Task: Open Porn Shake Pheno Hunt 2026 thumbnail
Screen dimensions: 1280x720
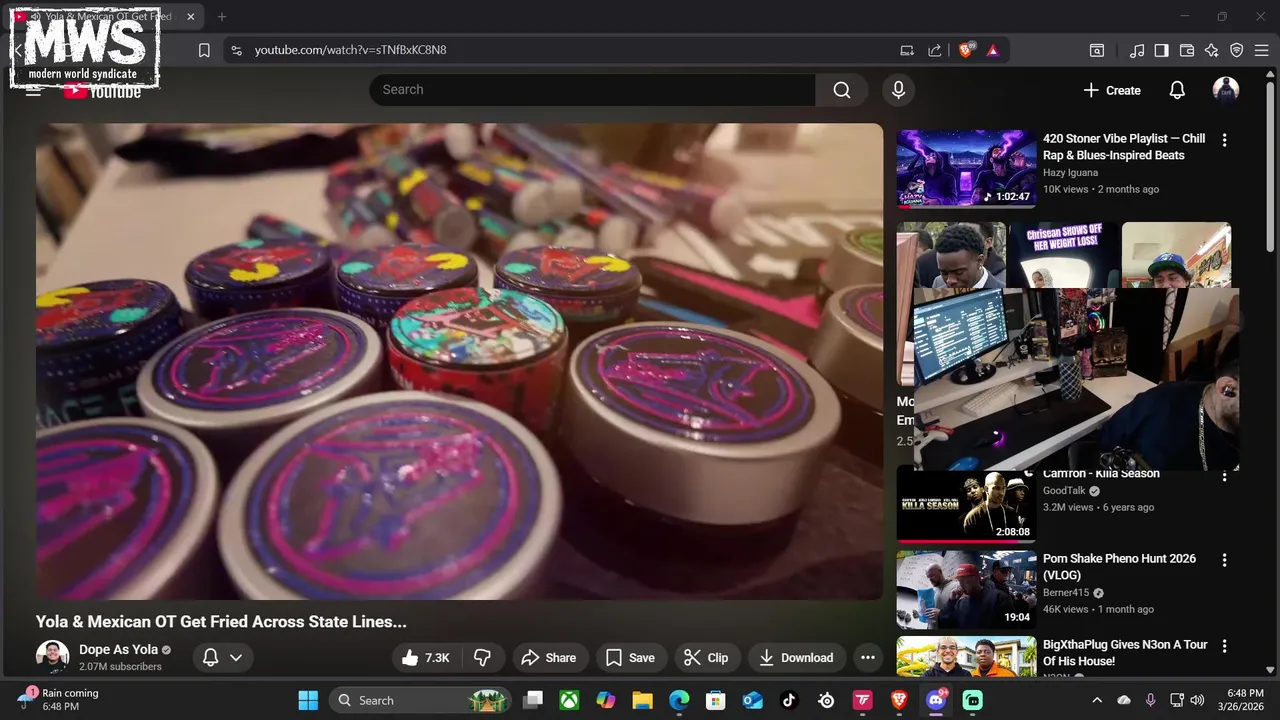Action: coord(966,589)
